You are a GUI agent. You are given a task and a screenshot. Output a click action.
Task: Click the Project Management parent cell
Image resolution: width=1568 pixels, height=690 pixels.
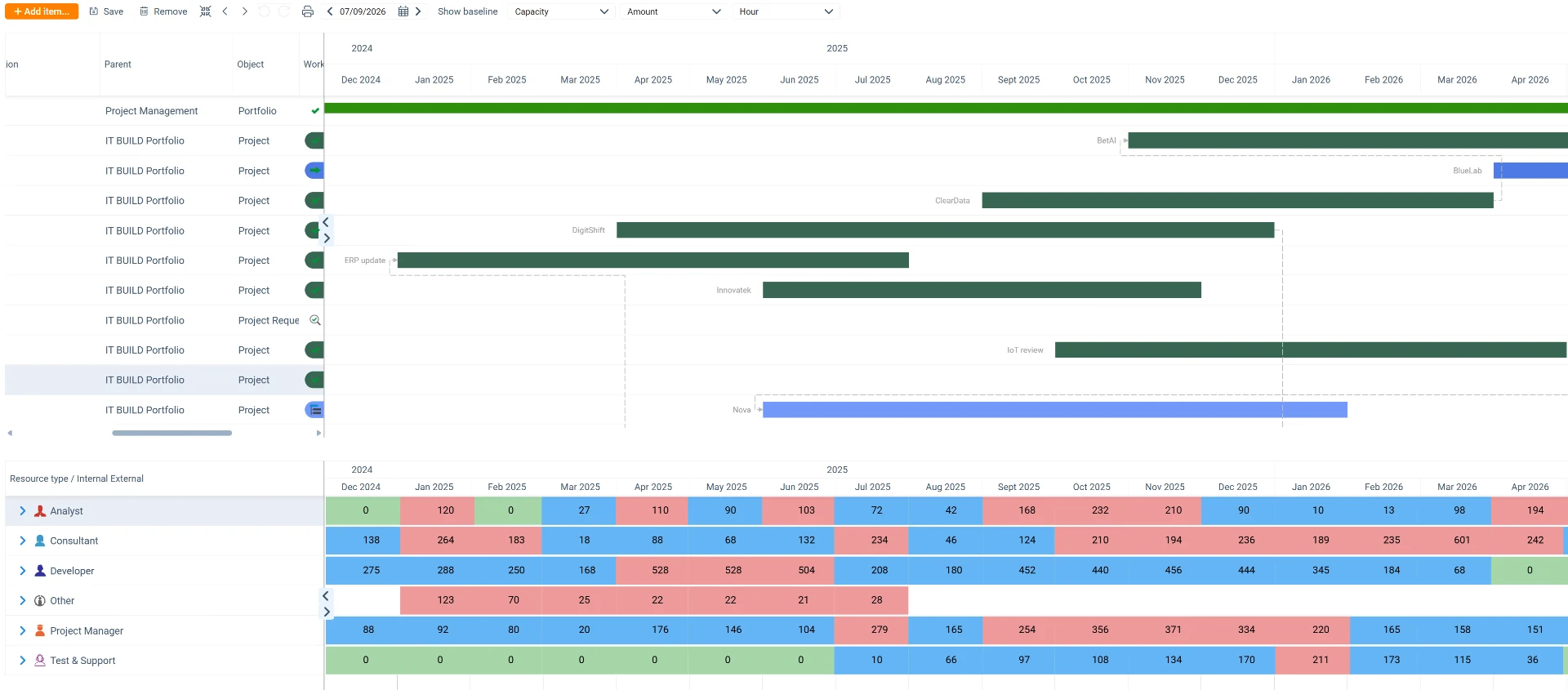[152, 111]
